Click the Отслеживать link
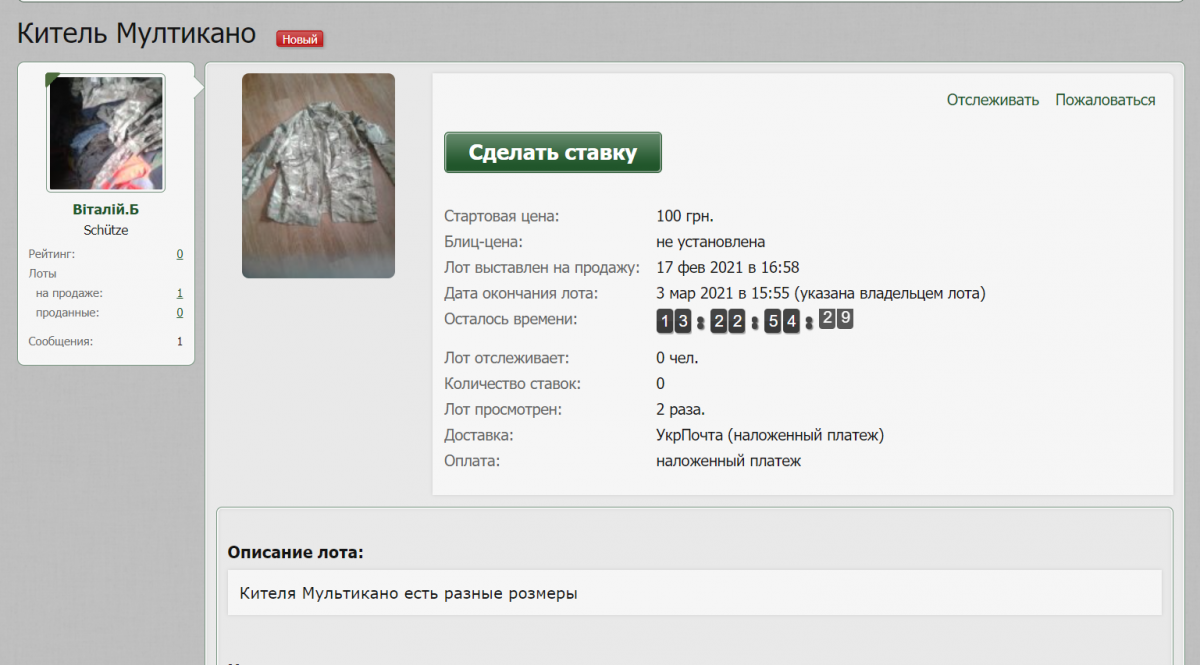The image size is (1200, 665). [x=993, y=100]
